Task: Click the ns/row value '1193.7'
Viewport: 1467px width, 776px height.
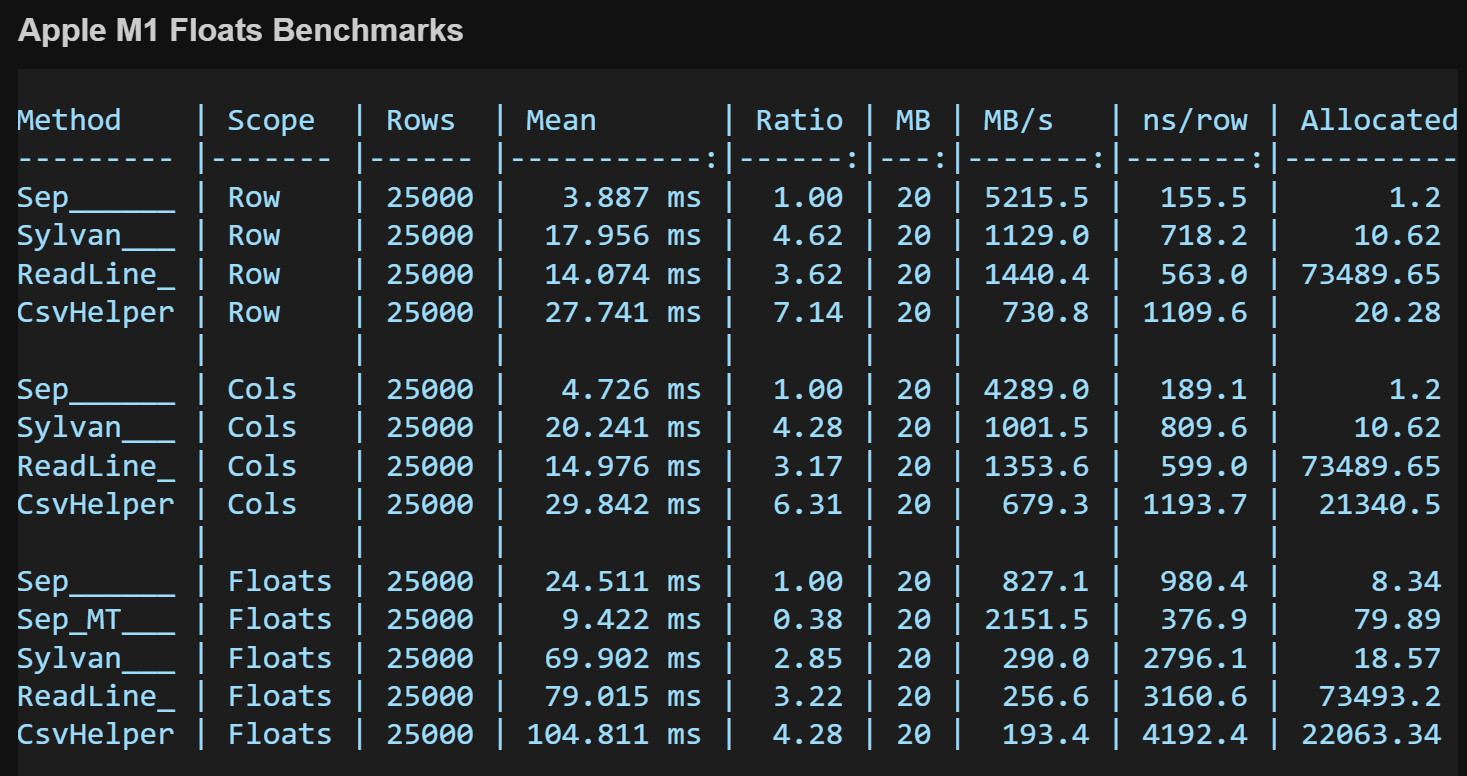Action: coord(1195,504)
